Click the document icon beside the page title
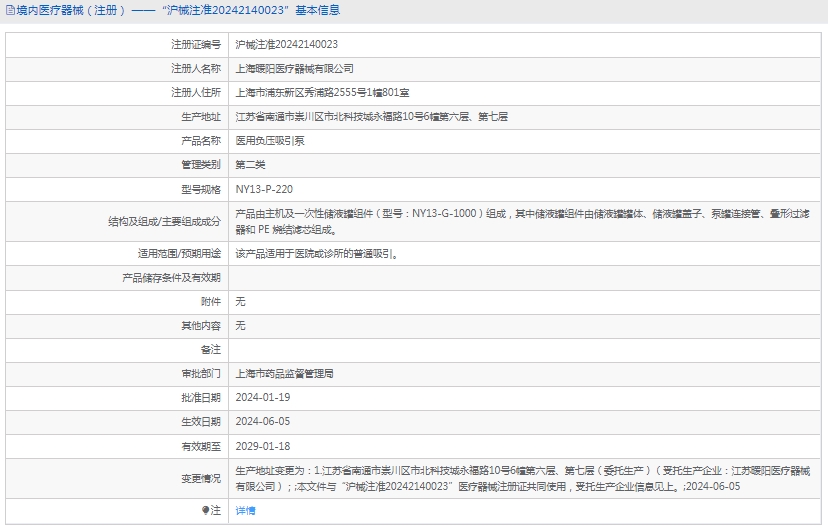 9,11
